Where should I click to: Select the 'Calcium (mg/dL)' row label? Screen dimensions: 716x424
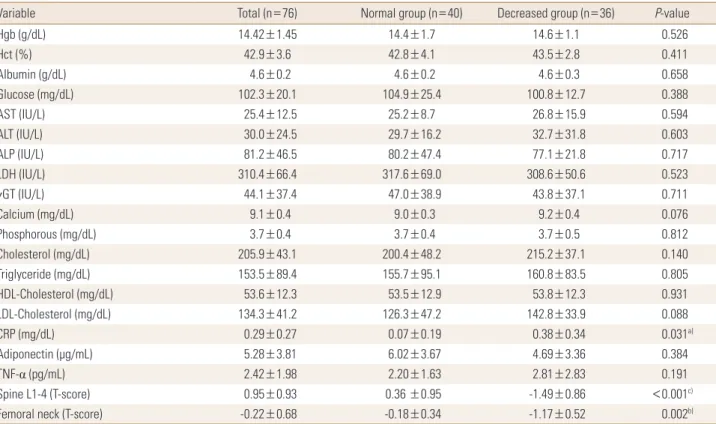pos(37,214)
